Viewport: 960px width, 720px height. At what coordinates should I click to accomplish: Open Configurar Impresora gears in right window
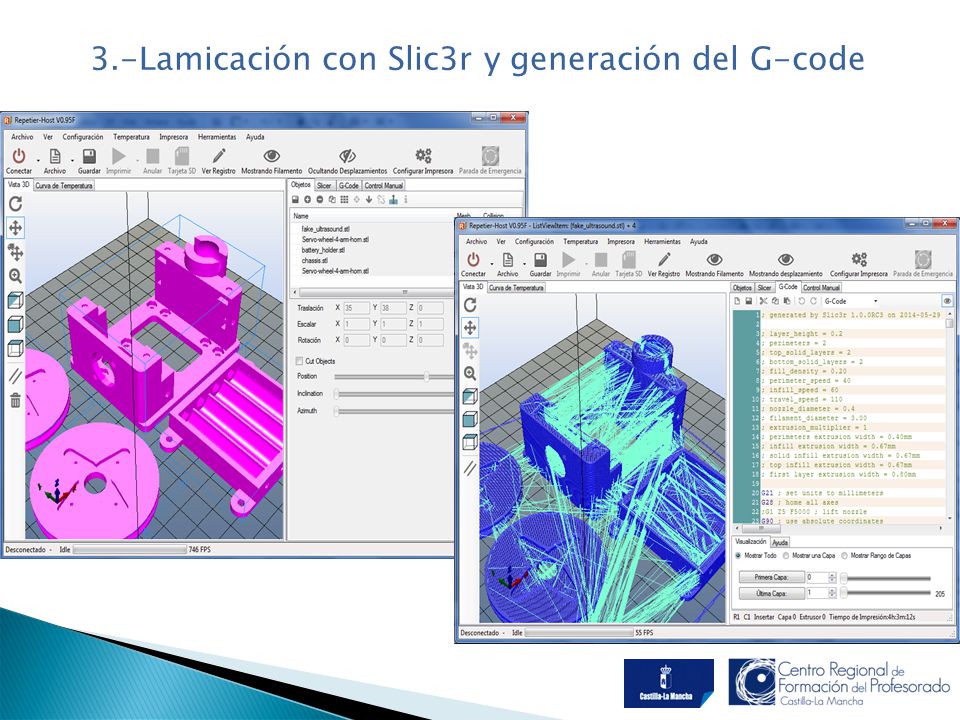[859, 259]
